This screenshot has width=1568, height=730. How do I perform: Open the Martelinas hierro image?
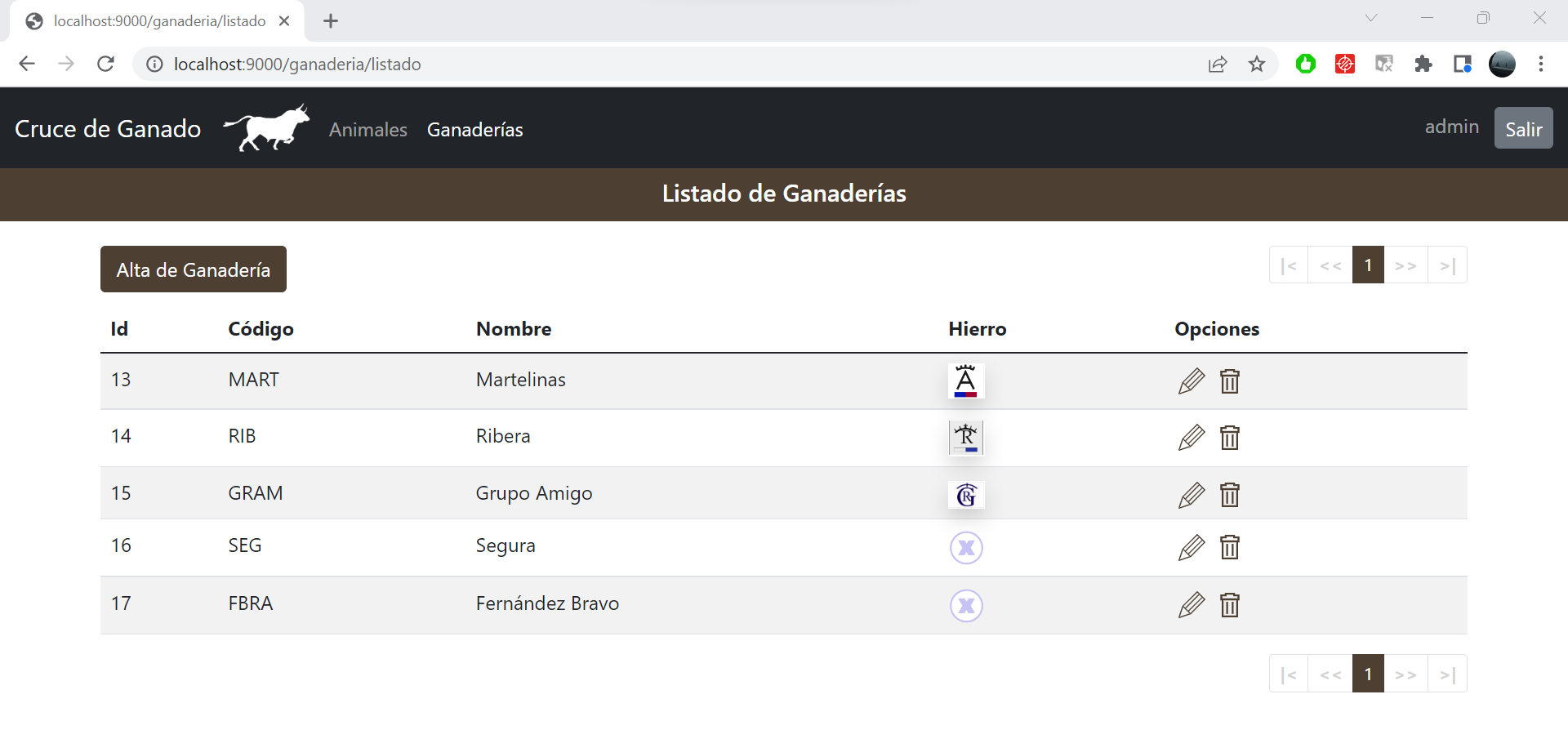965,381
